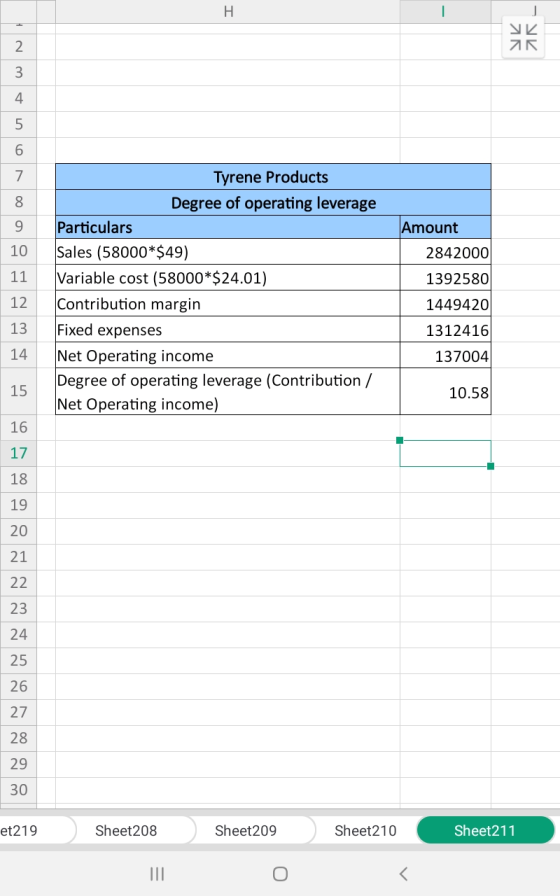Select the 'Fixed expenses' cell

click(228, 330)
